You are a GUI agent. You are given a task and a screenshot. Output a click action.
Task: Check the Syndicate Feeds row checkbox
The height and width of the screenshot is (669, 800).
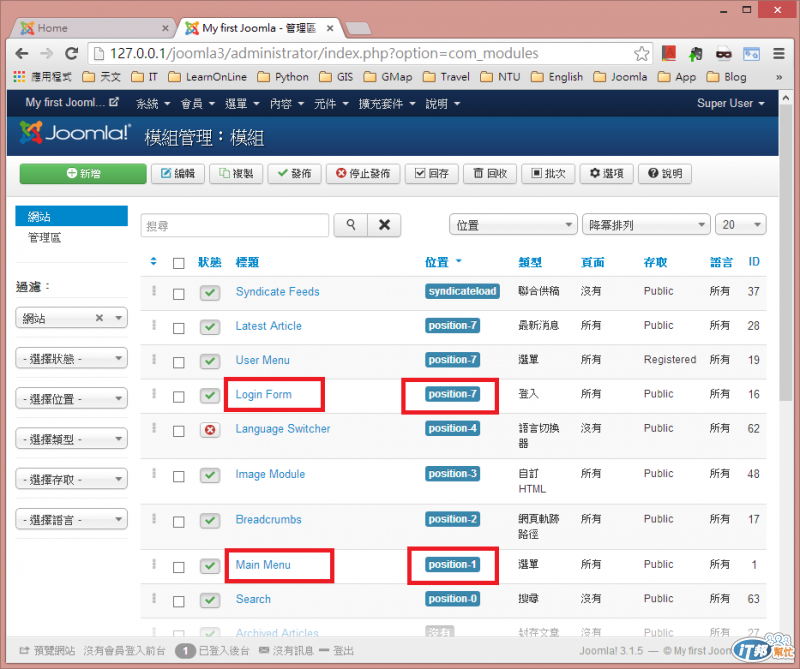(179, 294)
